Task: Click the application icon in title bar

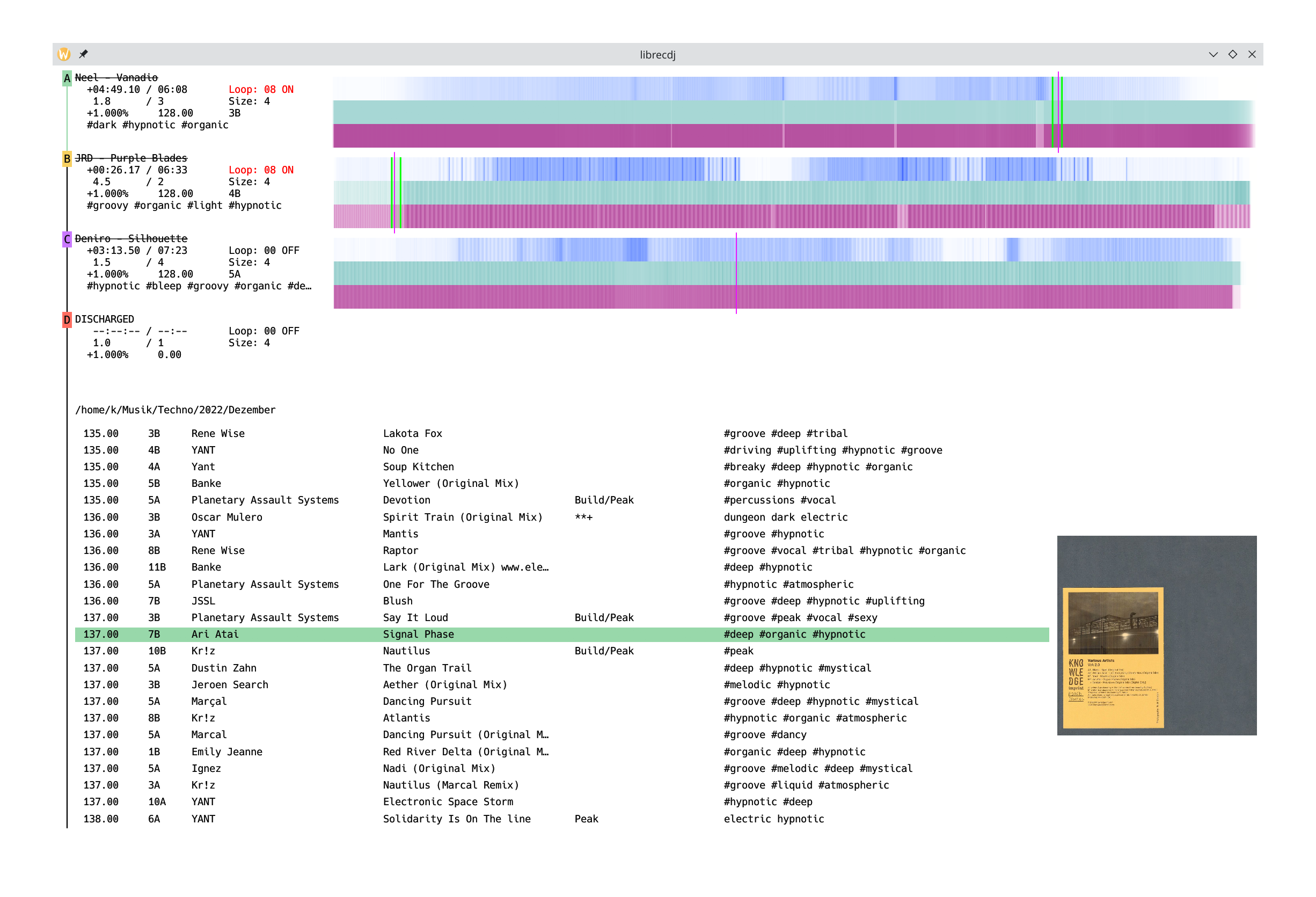Action: [64, 54]
